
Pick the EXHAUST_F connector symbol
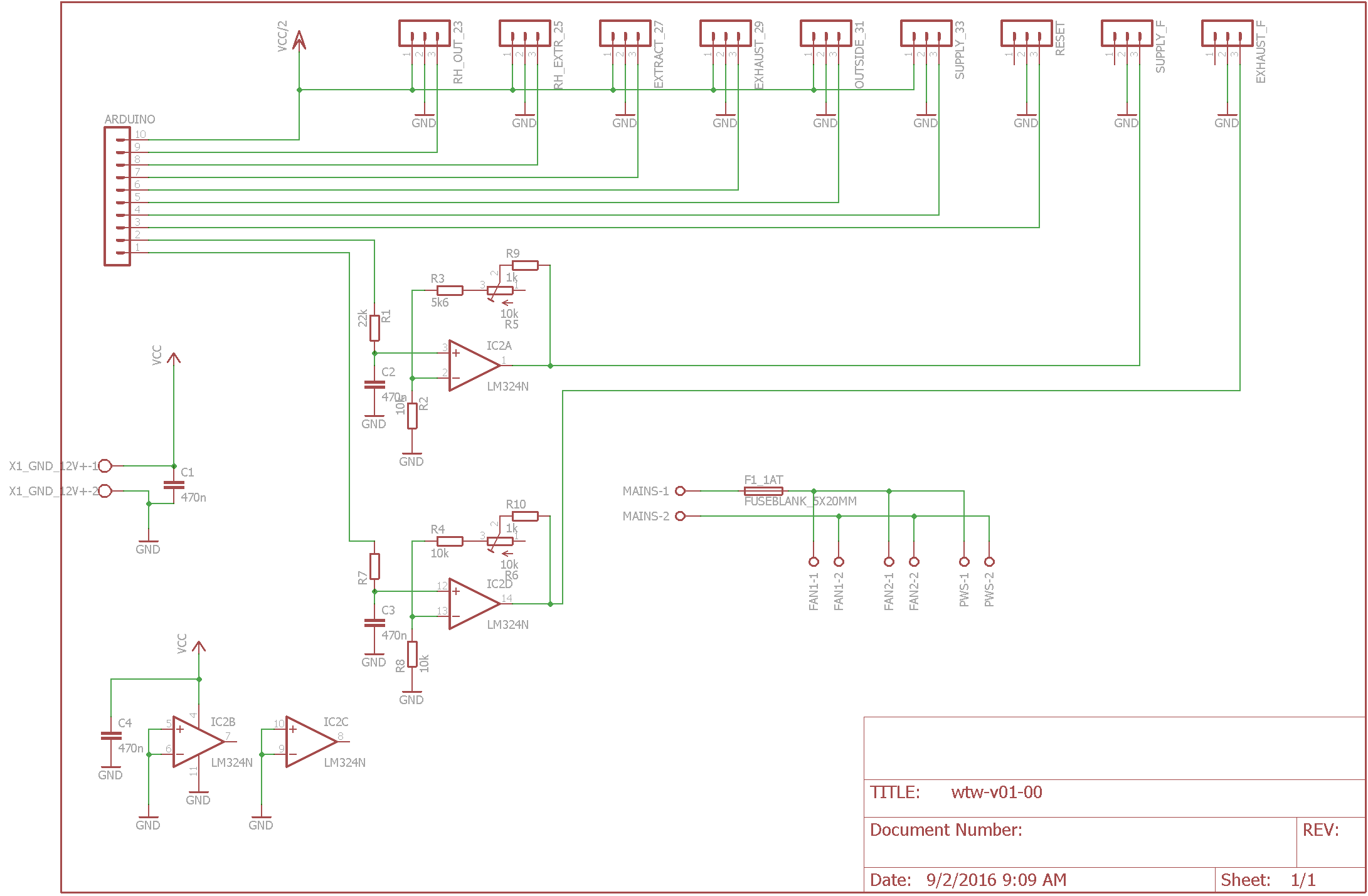click(1227, 34)
